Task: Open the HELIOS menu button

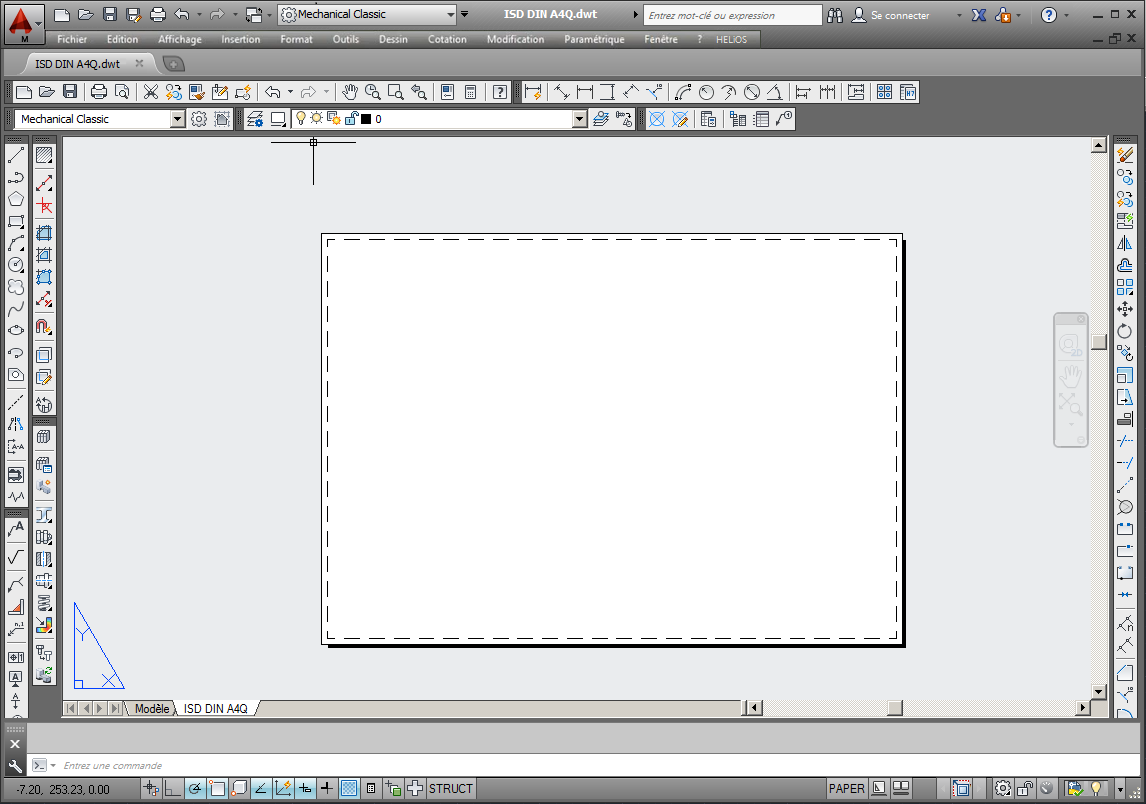Action: [x=731, y=39]
